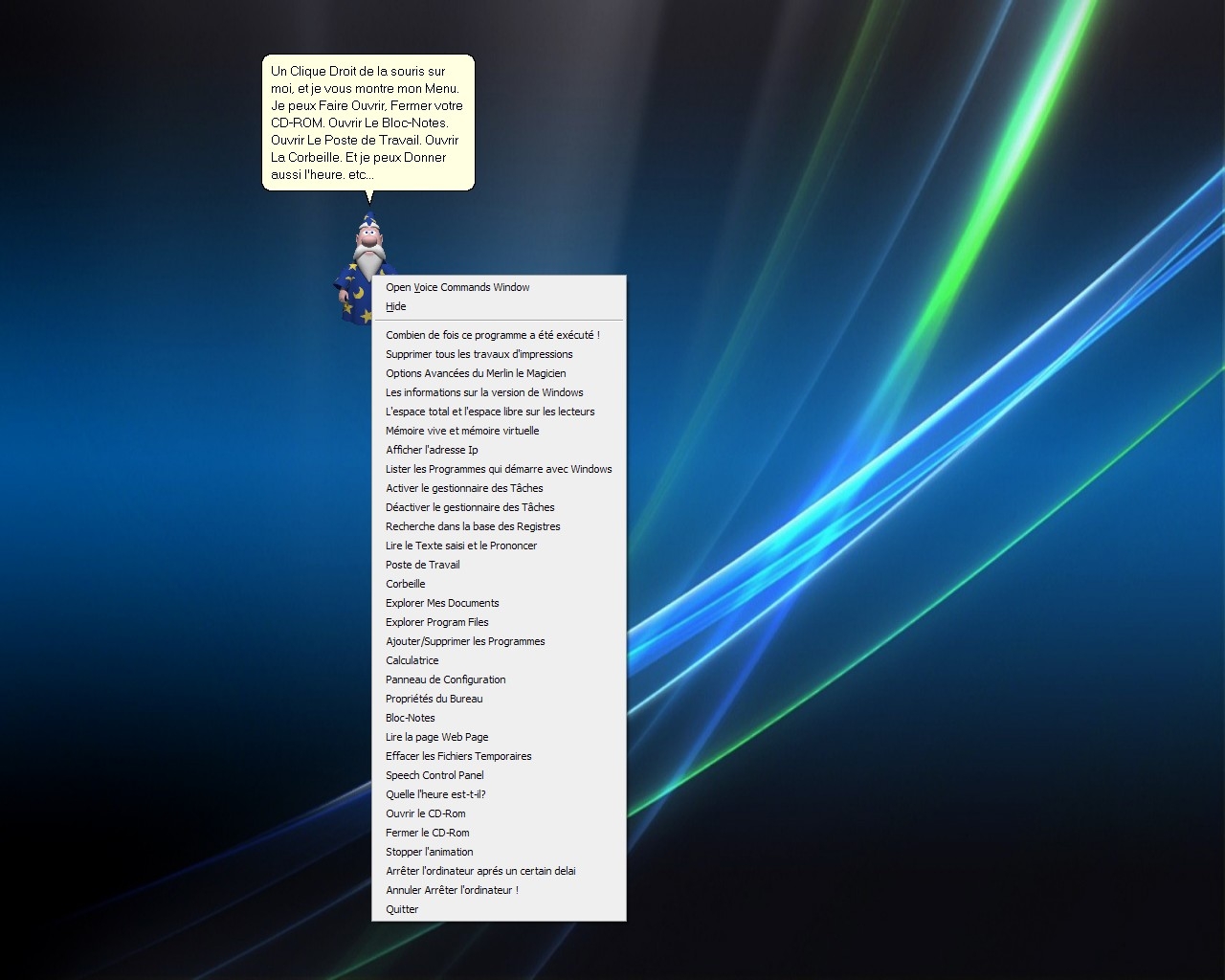Select Ajouter/Supprimer les Programmes

click(499, 641)
